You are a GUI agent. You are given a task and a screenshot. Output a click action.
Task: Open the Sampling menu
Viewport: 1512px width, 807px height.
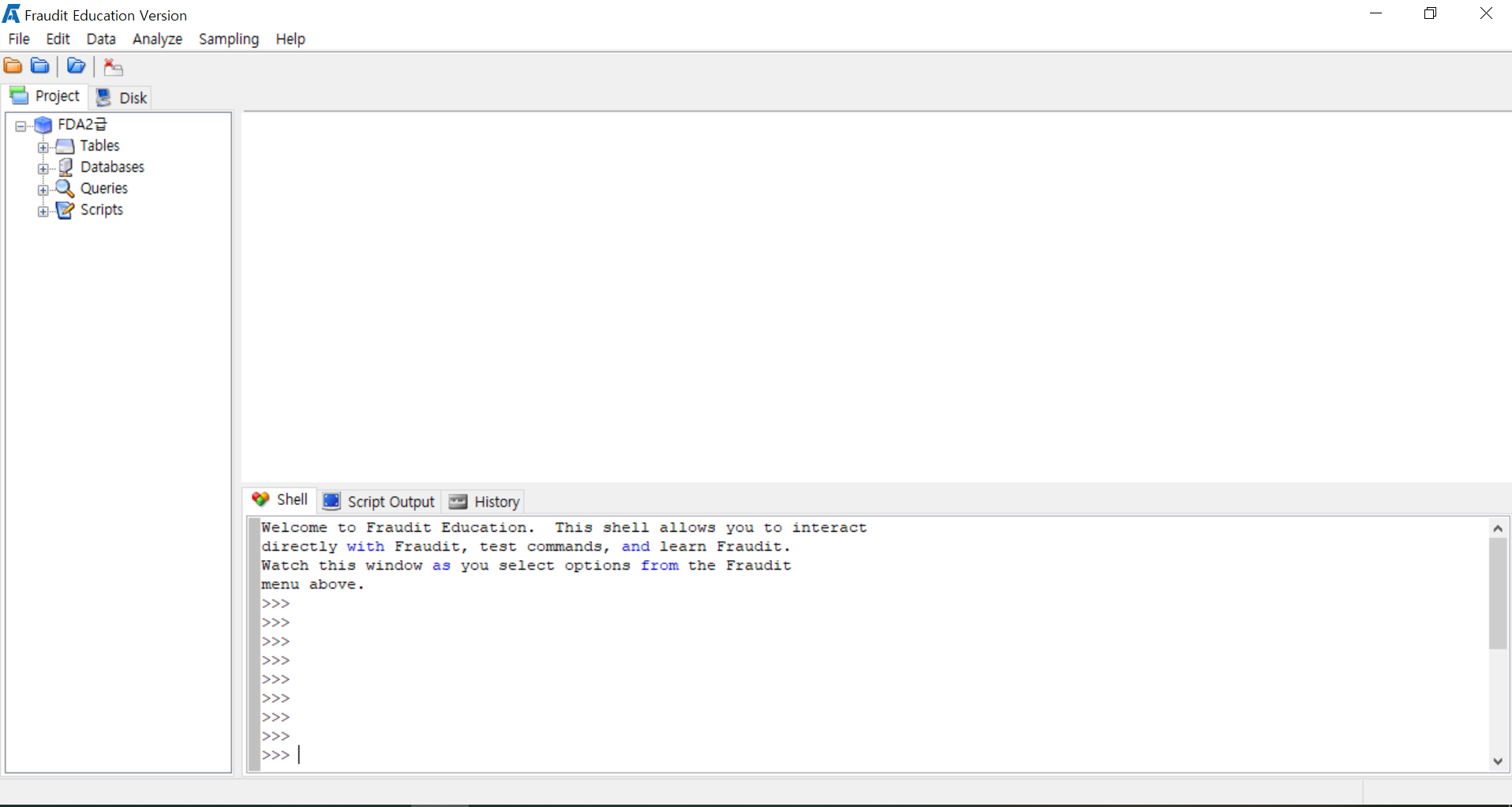pyautogui.click(x=229, y=39)
